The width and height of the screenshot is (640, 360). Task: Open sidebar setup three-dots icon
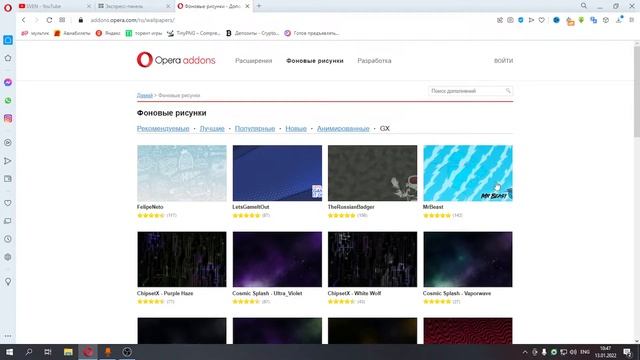coord(8,336)
